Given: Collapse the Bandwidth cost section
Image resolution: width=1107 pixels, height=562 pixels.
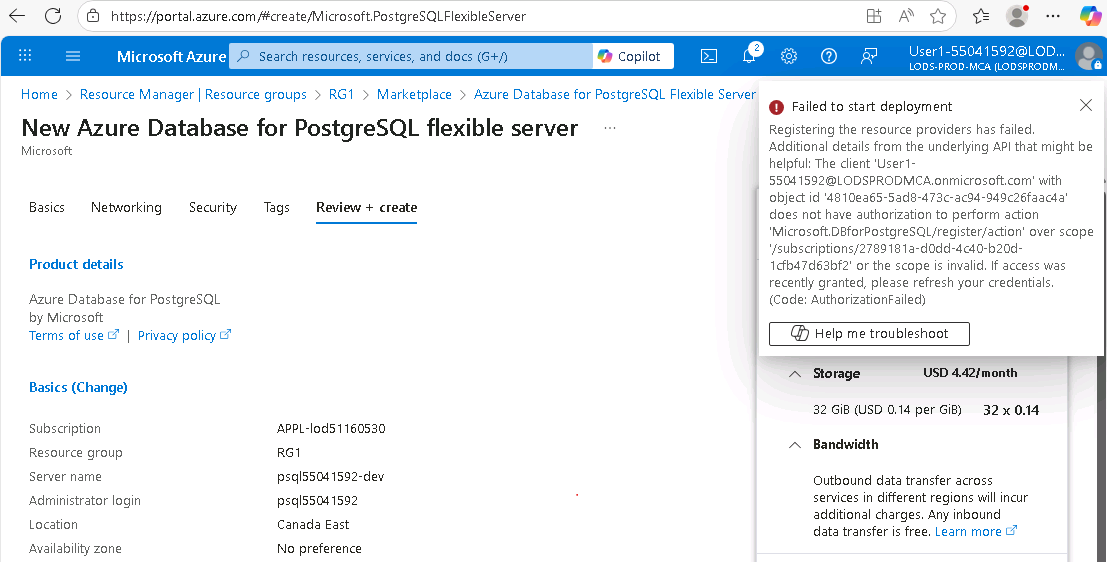Looking at the screenshot, I should [795, 445].
